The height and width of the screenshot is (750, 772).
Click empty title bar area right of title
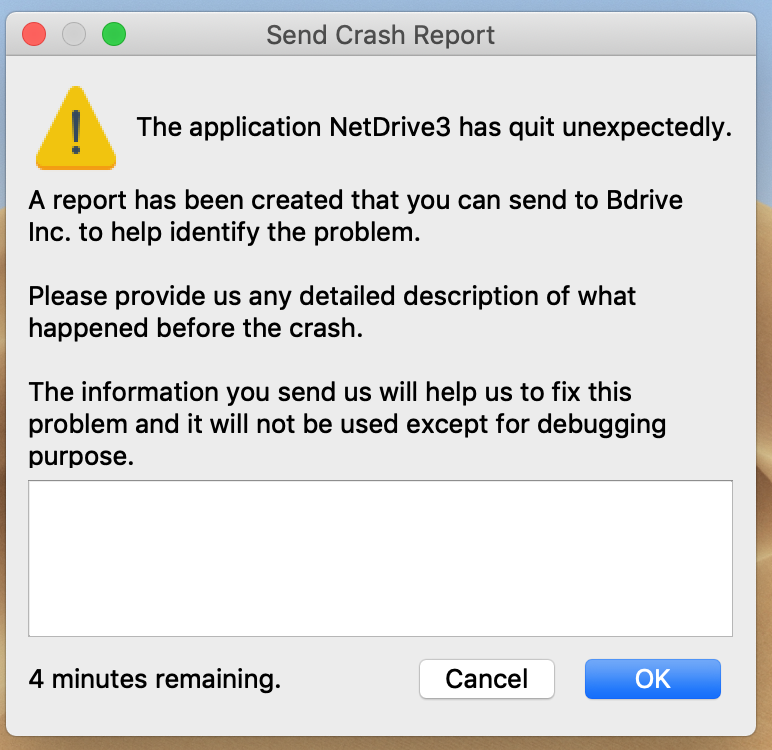coord(620,36)
